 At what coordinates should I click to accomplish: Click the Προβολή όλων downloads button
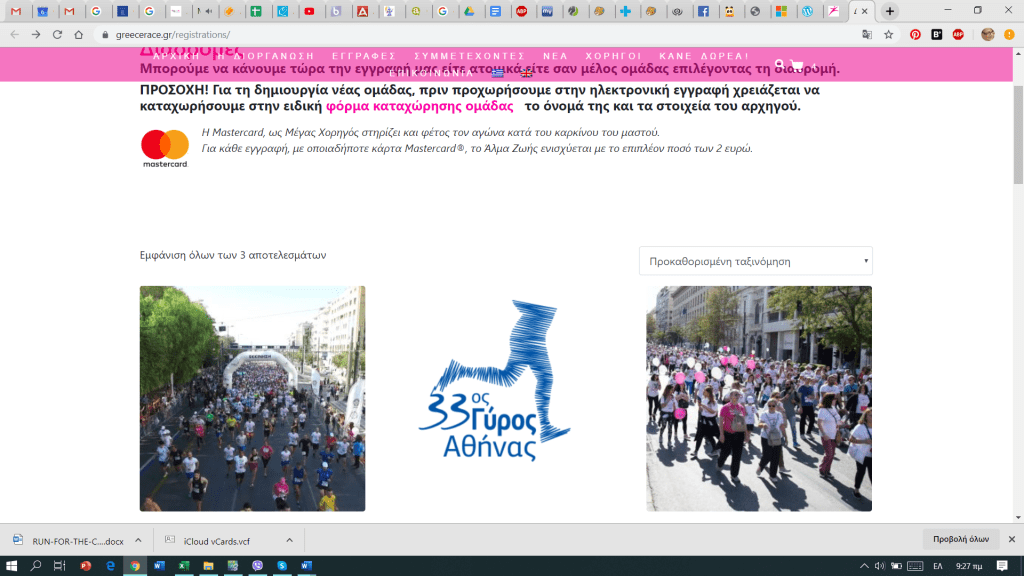960,539
